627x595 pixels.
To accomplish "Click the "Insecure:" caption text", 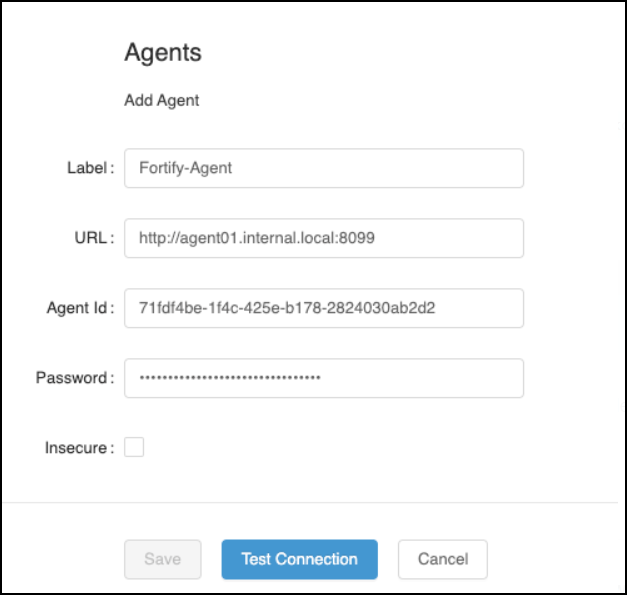I will [78, 448].
